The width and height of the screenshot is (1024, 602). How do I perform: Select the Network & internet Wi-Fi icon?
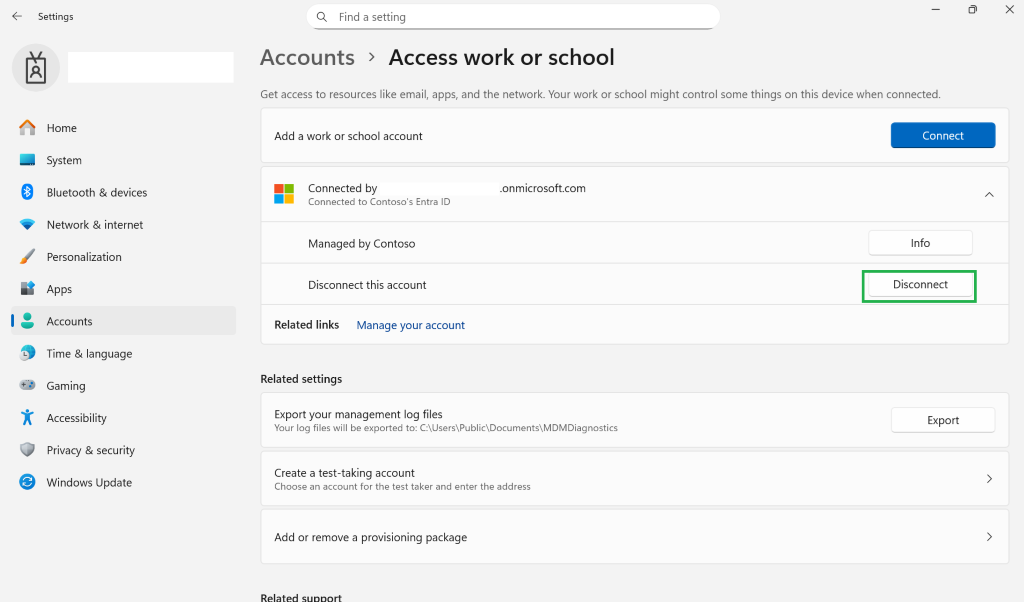click(x=27, y=224)
